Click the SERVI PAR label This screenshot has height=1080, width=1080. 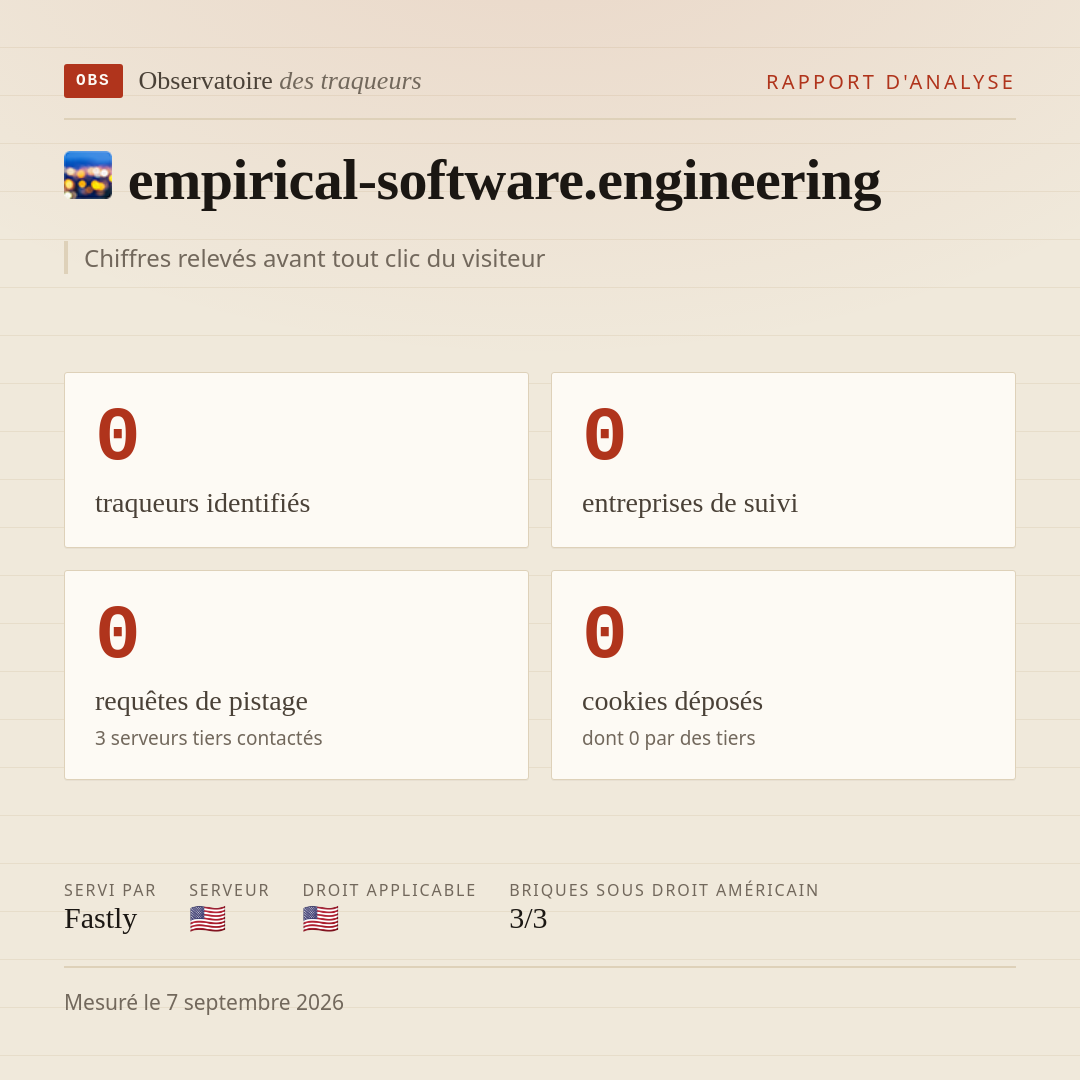point(110,891)
